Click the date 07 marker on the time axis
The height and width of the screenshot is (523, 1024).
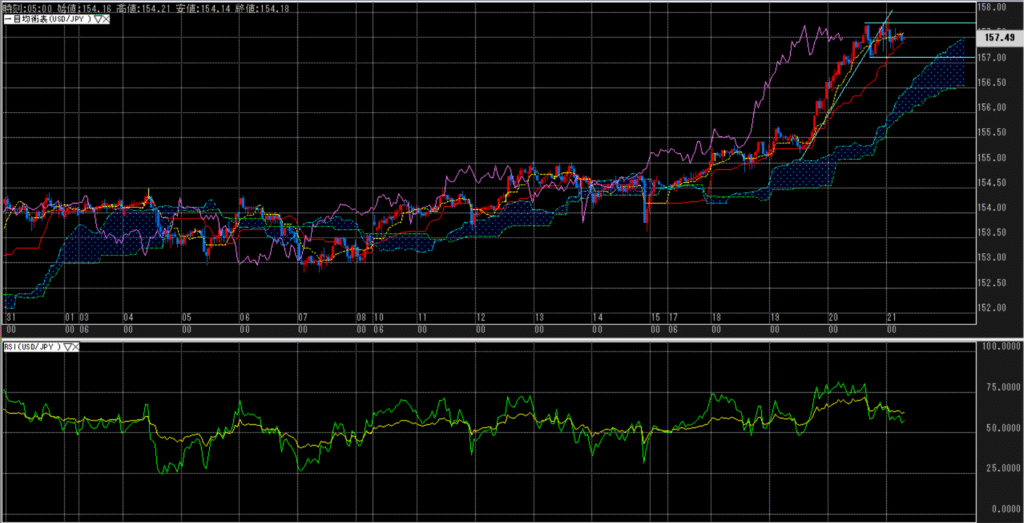coord(303,316)
